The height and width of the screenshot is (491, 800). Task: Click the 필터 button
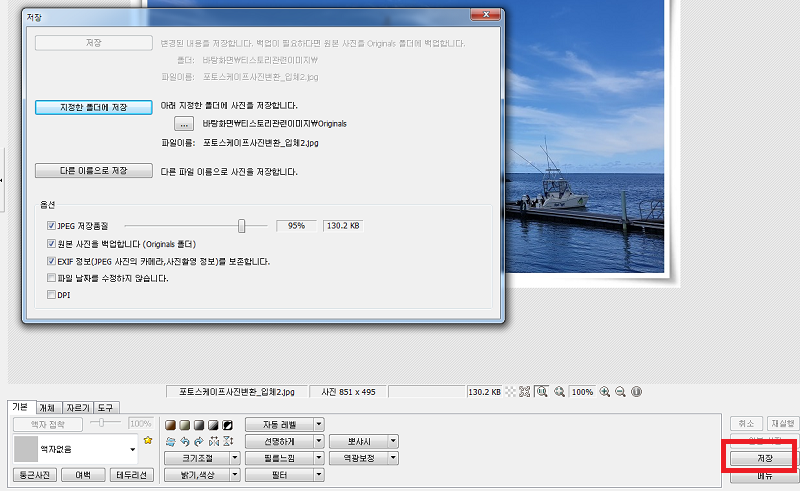point(280,475)
